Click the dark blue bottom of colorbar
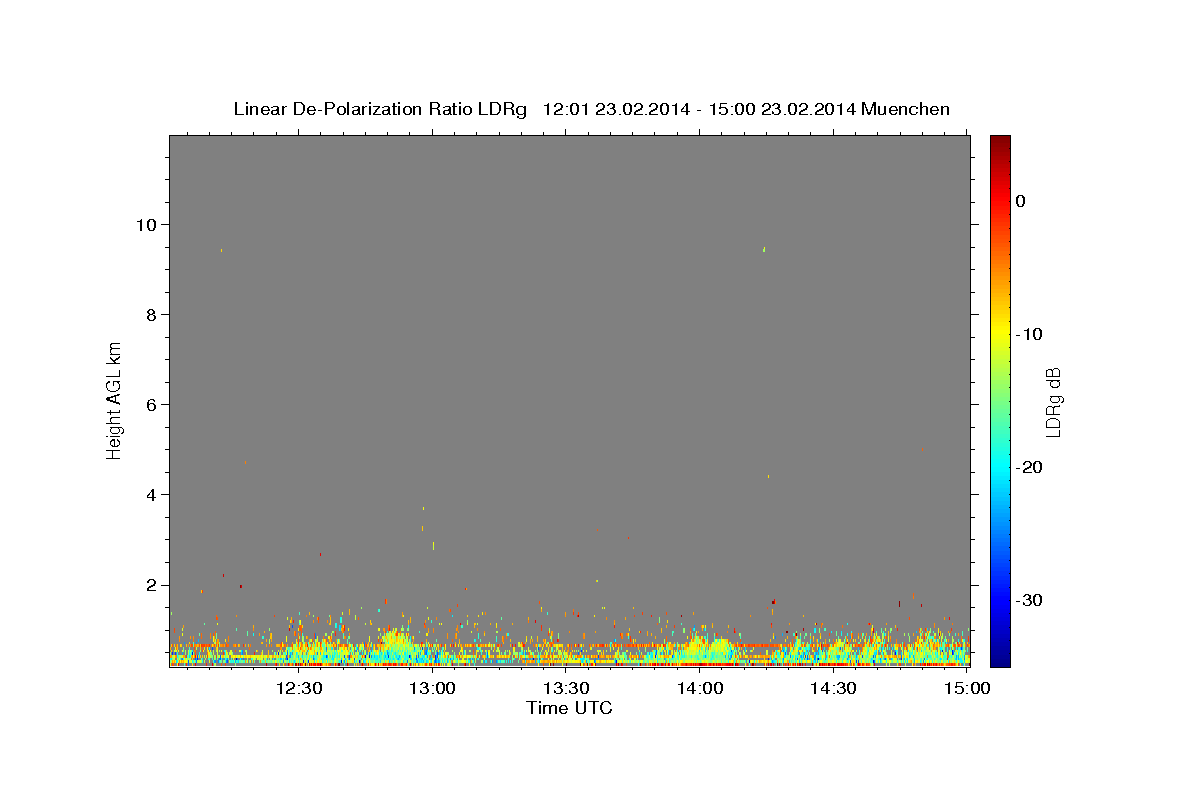The width and height of the screenshot is (1200, 800). click(1000, 659)
